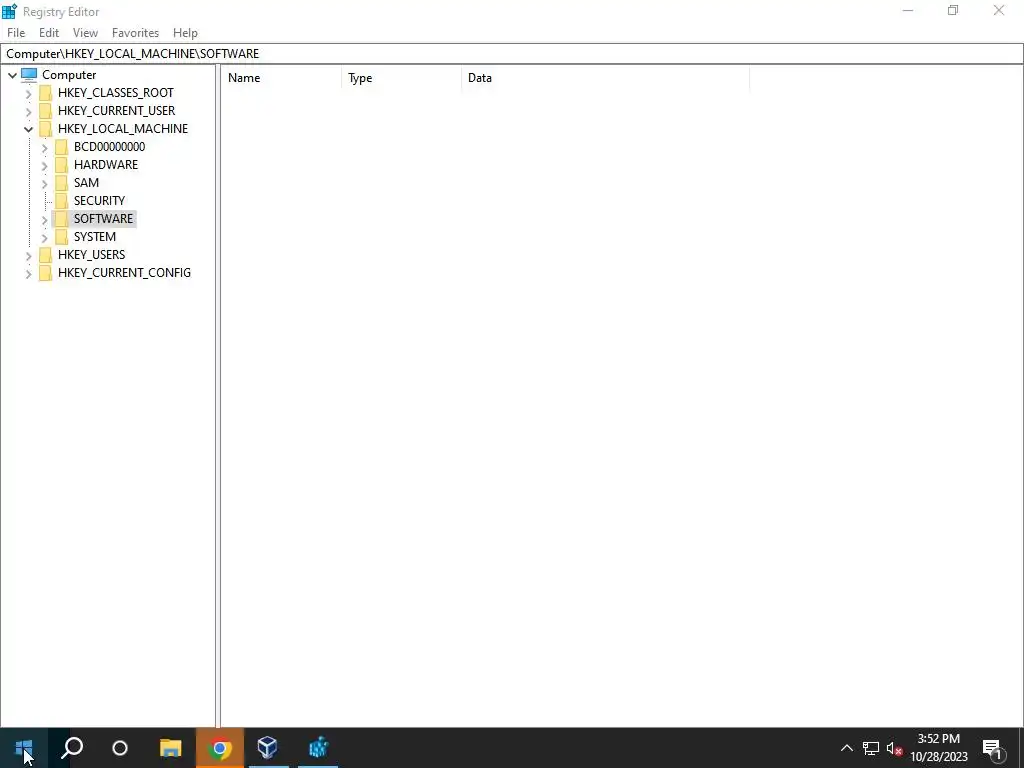Open the Edit menu
Image resolution: width=1024 pixels, height=768 pixels.
pos(49,33)
